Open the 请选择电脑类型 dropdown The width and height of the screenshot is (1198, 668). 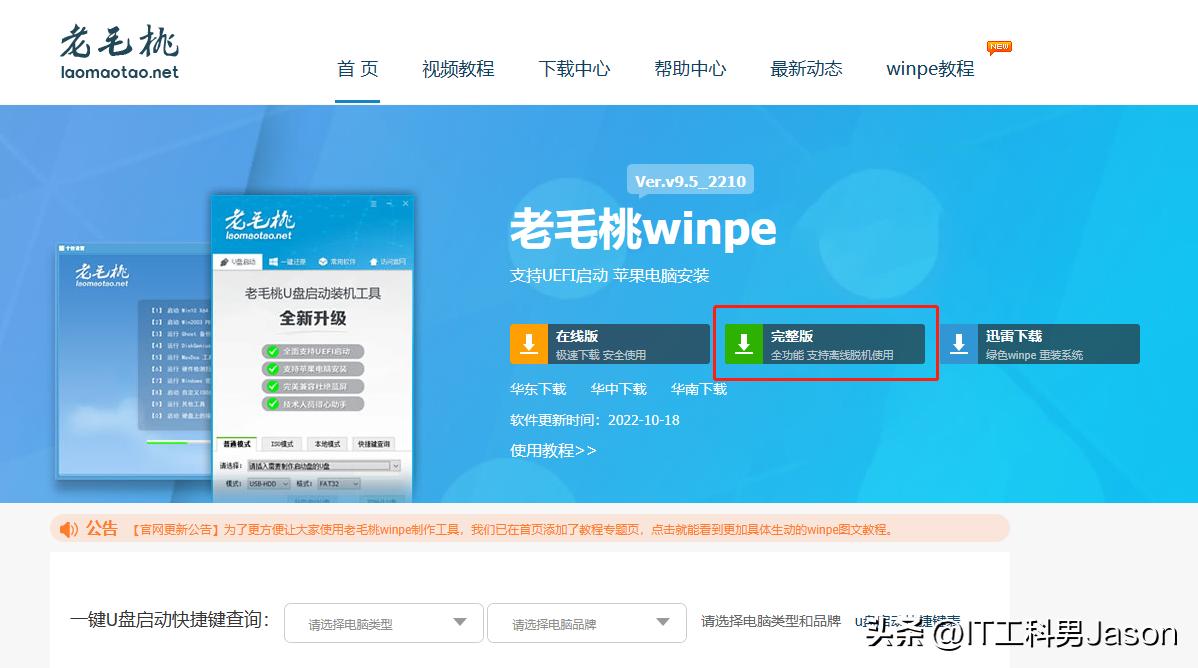[383, 622]
